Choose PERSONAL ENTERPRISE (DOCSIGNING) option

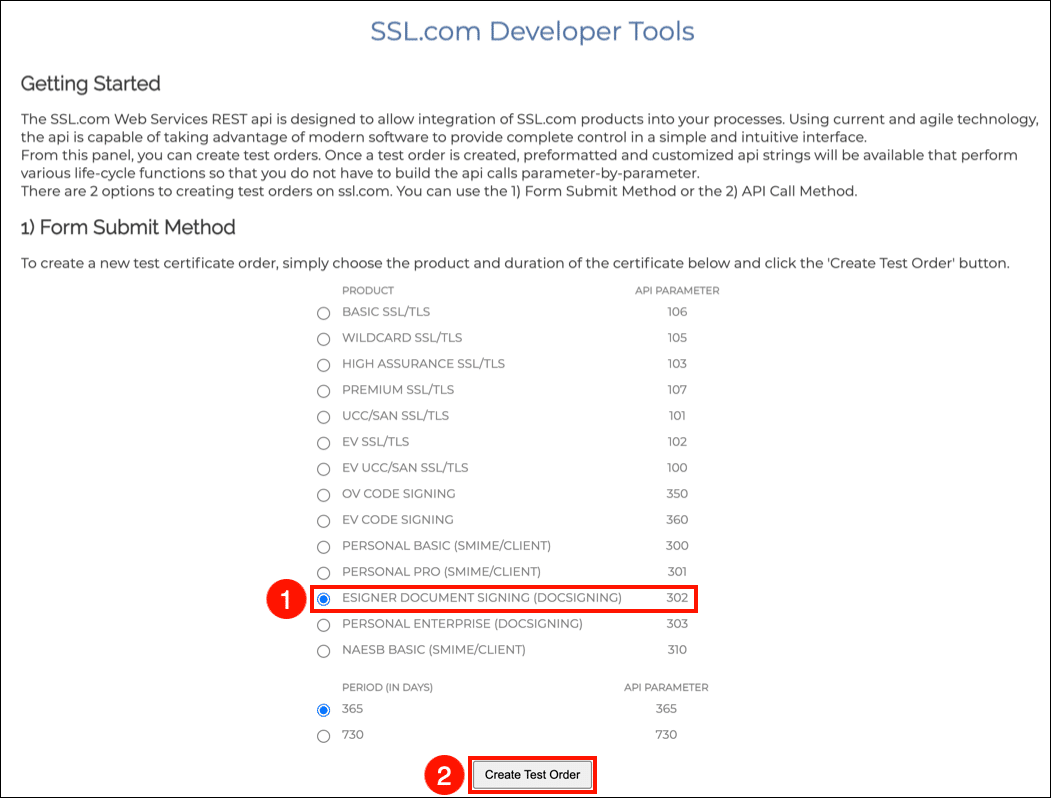point(323,624)
